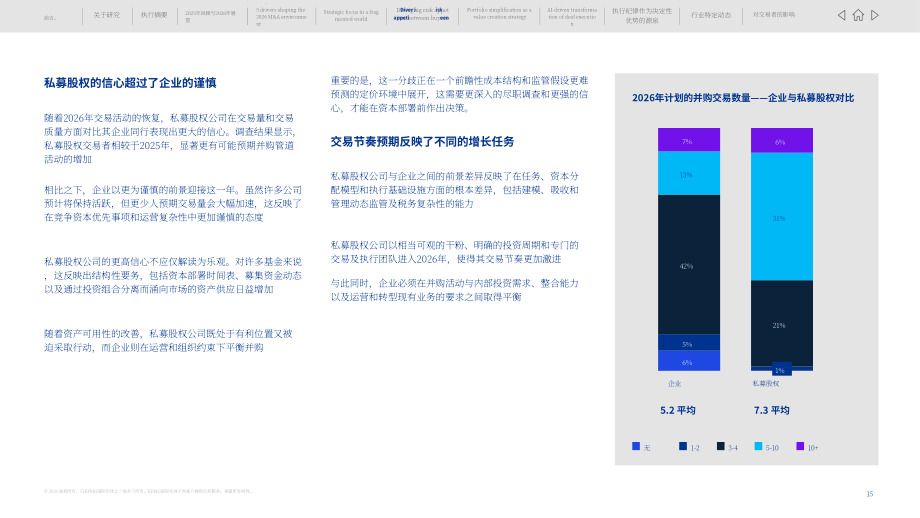Select the 6% purple segment of 私募股权 bar
920x518 pixels.
[782, 141]
